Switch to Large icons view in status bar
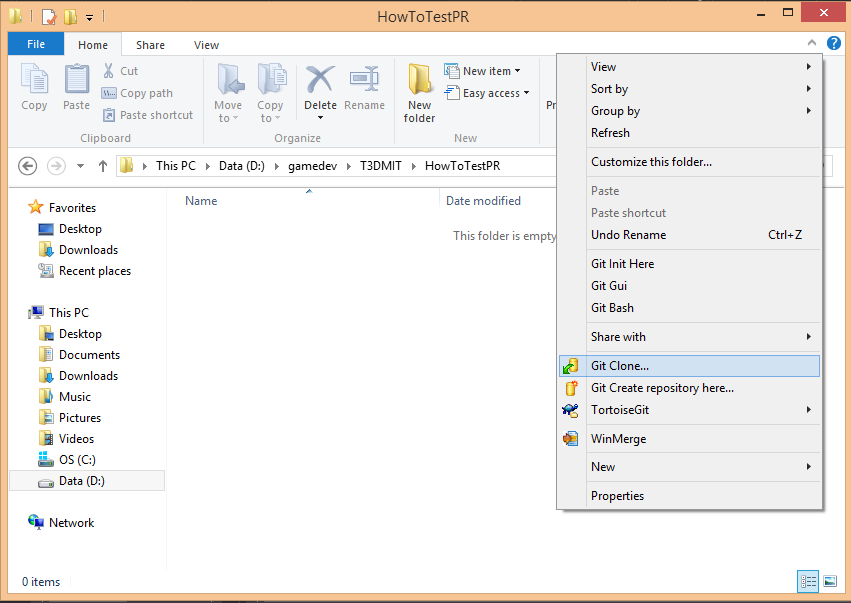This screenshot has width=851, height=603. pyautogui.click(x=830, y=581)
